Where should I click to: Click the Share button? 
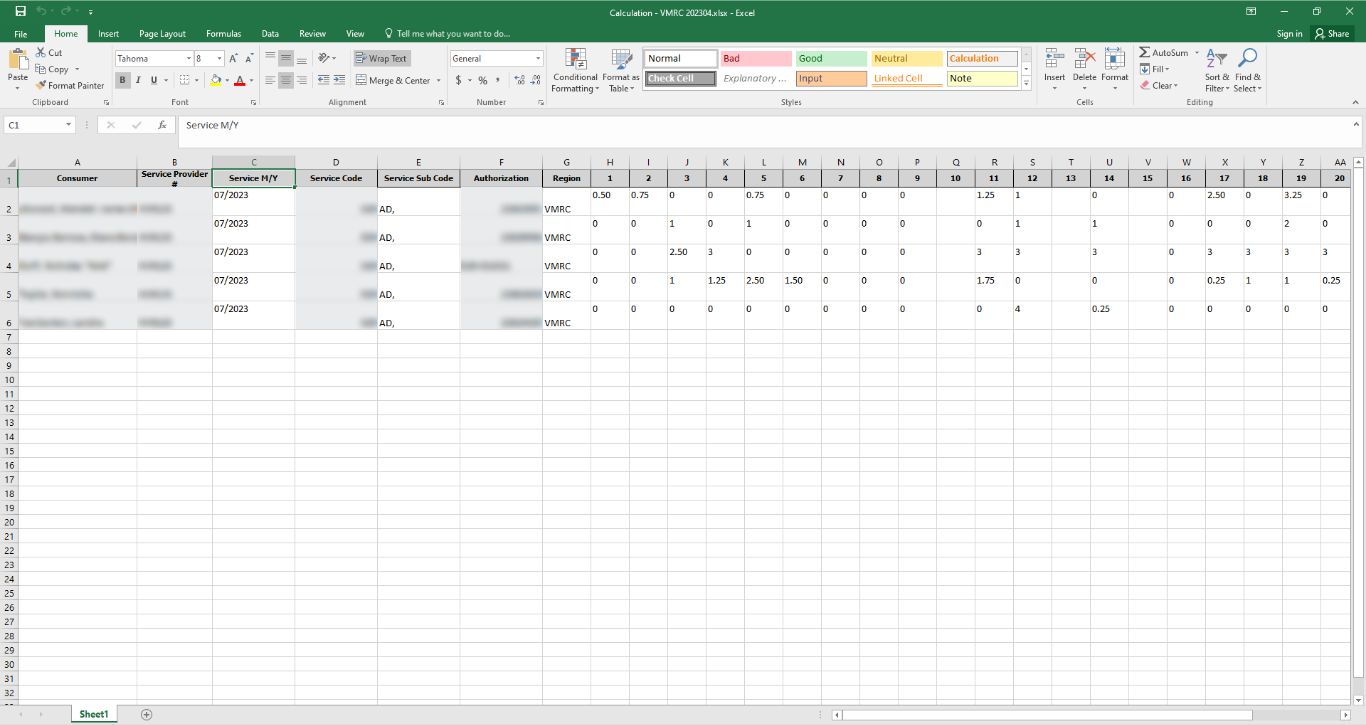(x=1332, y=34)
